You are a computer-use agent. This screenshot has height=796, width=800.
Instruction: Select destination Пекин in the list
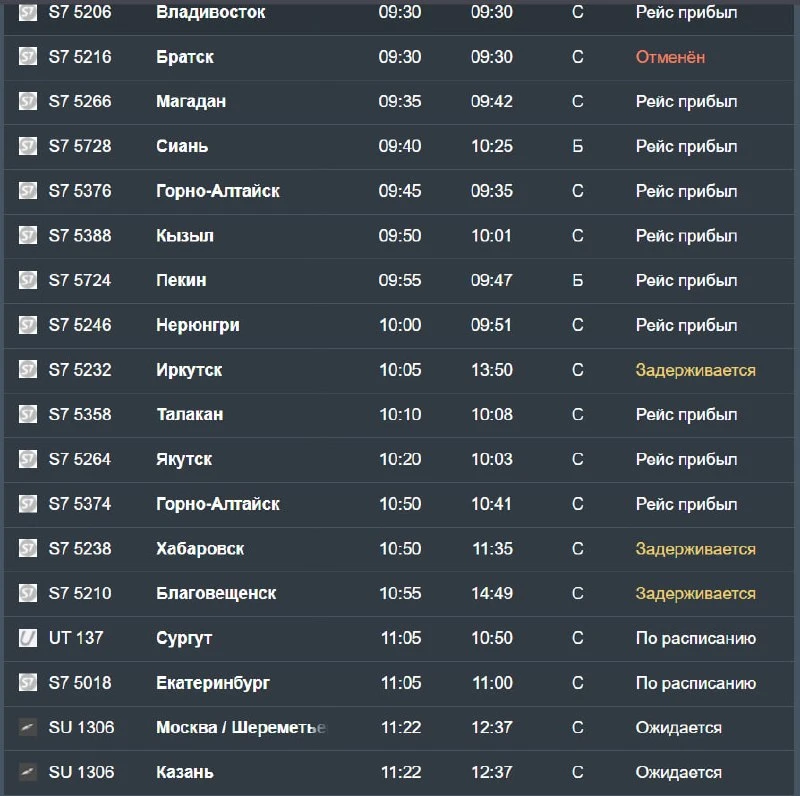click(x=181, y=280)
